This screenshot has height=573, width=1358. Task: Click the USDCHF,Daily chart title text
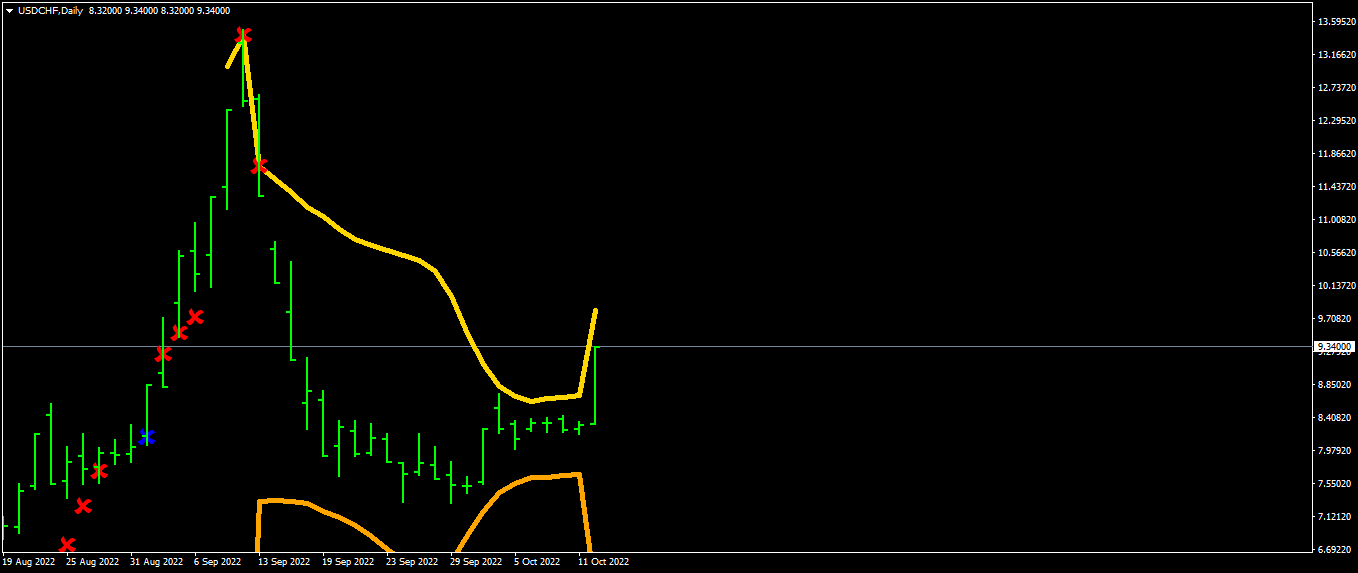click(x=51, y=11)
